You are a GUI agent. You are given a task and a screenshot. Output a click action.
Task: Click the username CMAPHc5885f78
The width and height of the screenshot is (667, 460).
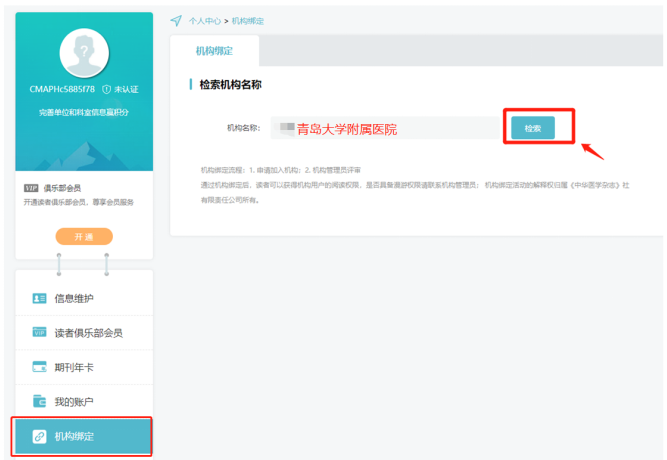pyautogui.click(x=62, y=90)
